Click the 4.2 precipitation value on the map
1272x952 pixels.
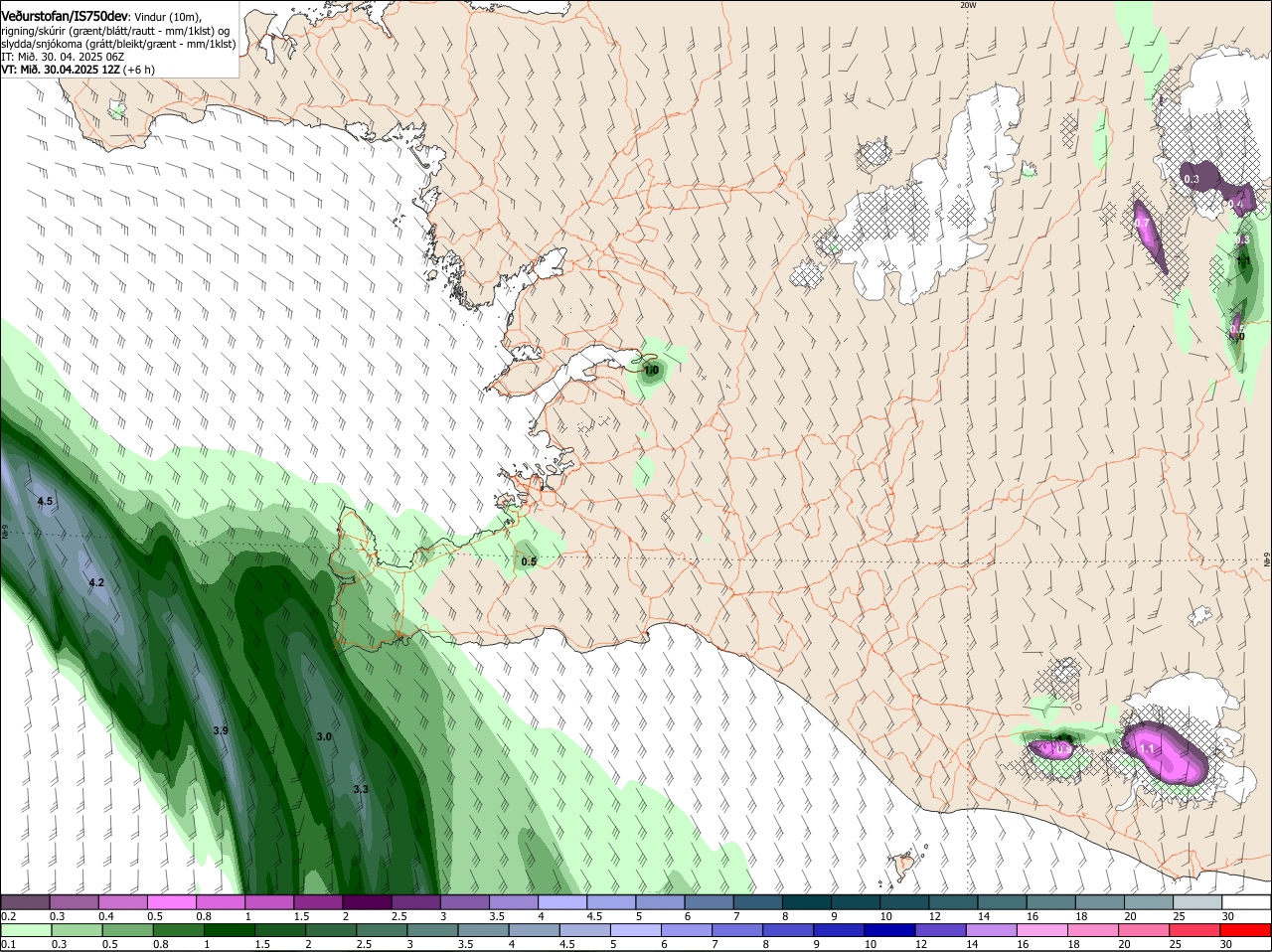pos(96,583)
